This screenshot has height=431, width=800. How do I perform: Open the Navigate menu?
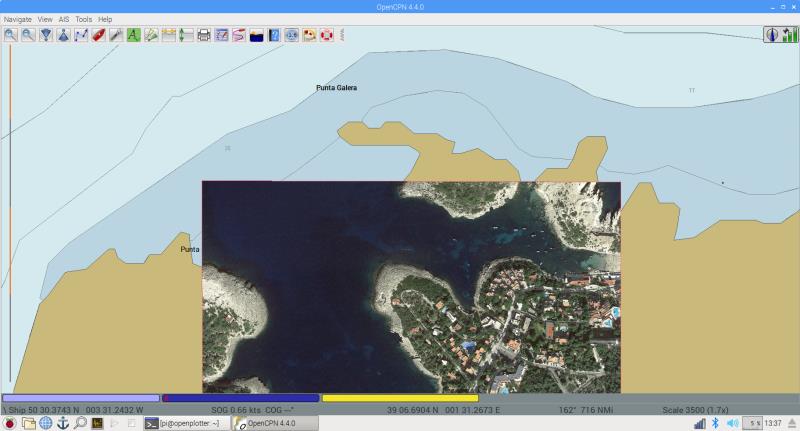point(19,19)
